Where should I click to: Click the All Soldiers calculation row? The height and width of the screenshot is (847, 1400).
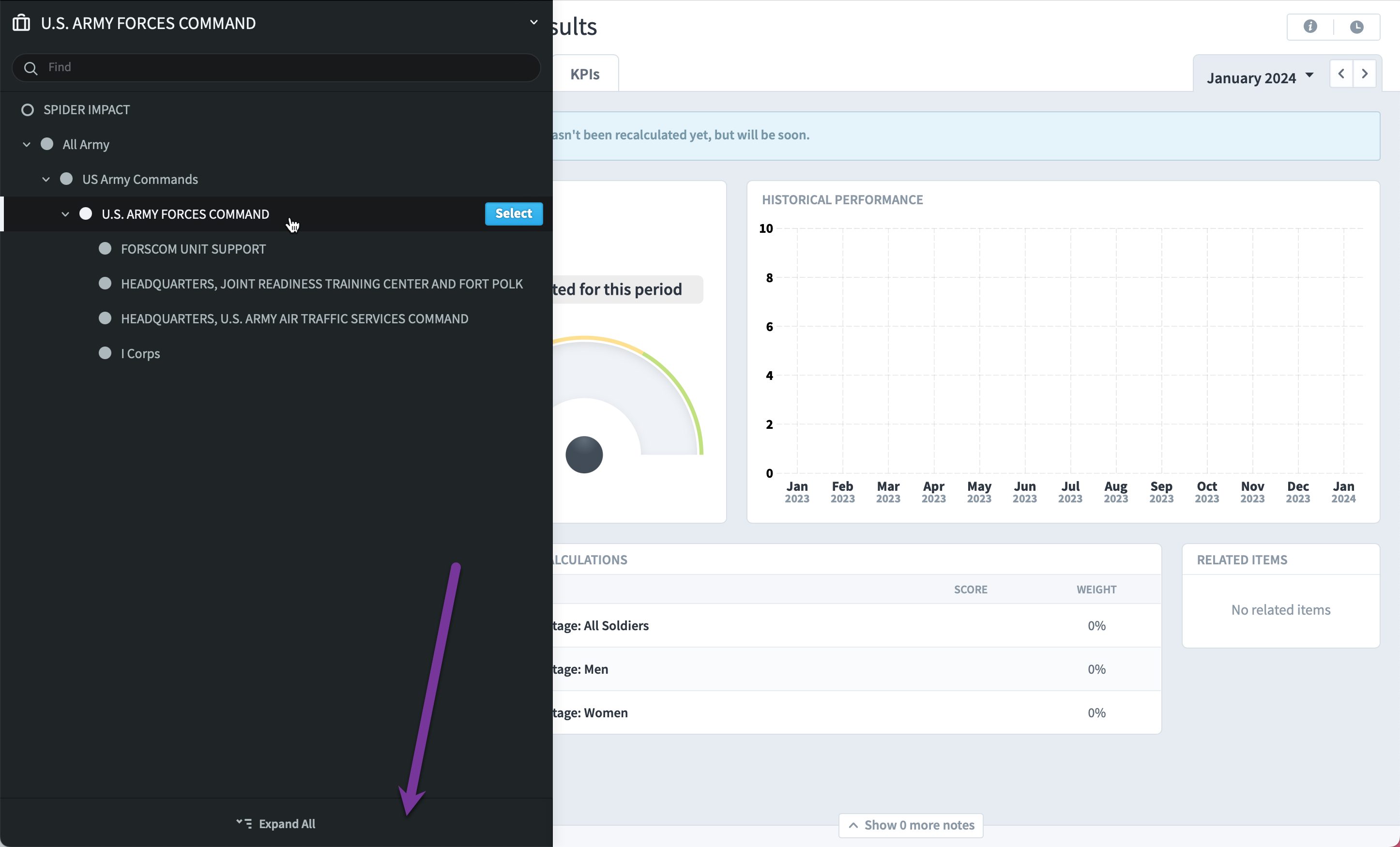(x=857, y=625)
